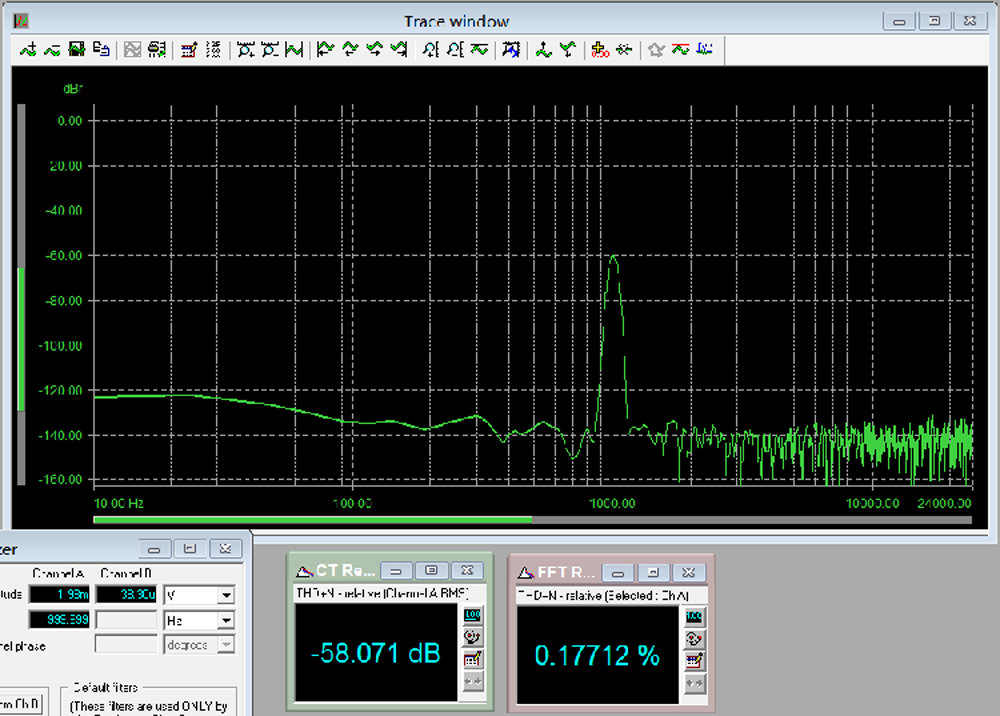Click the 999.999 frequency readout field

[60, 620]
